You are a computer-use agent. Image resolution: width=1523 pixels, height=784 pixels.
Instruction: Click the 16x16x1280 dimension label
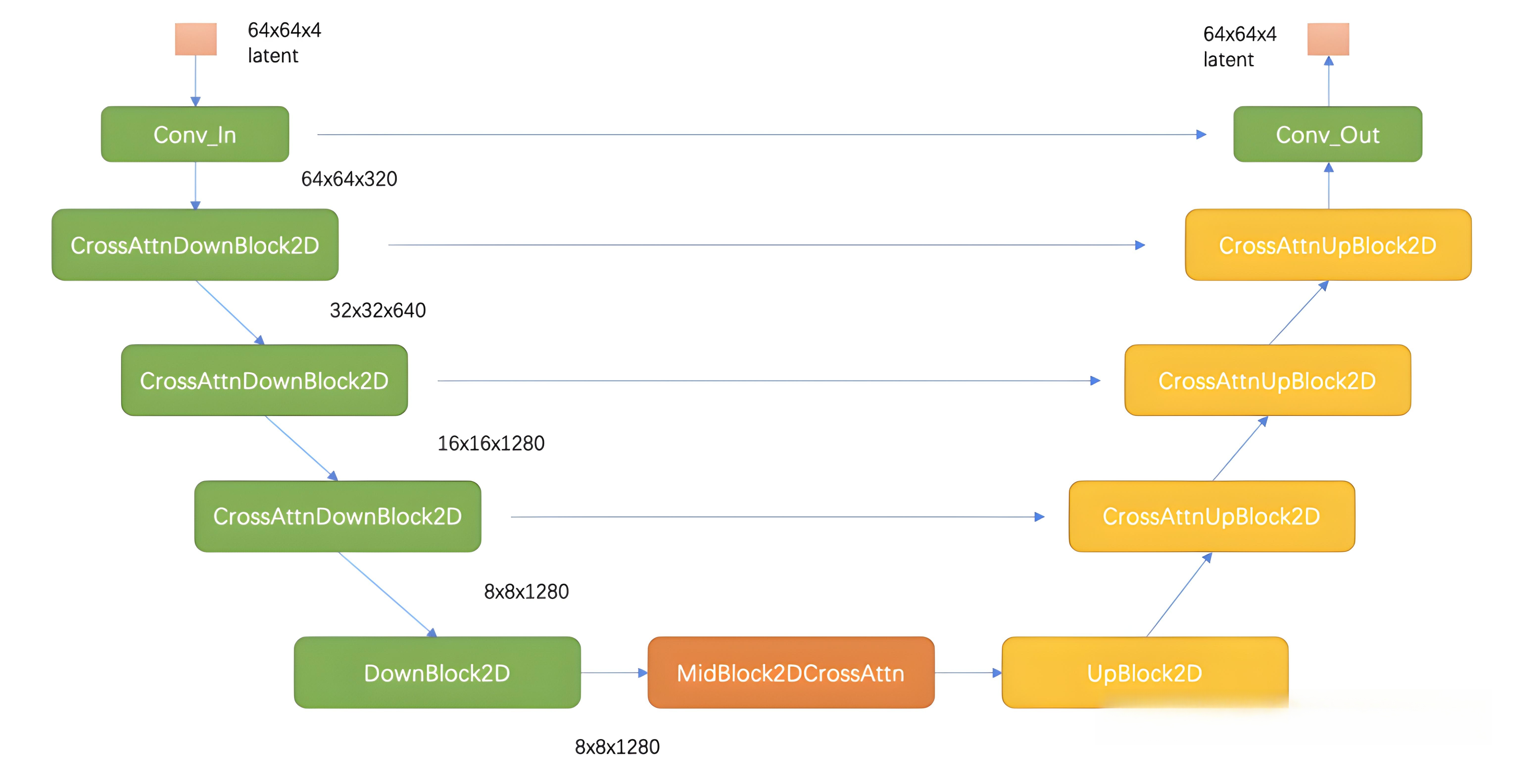[x=491, y=443]
